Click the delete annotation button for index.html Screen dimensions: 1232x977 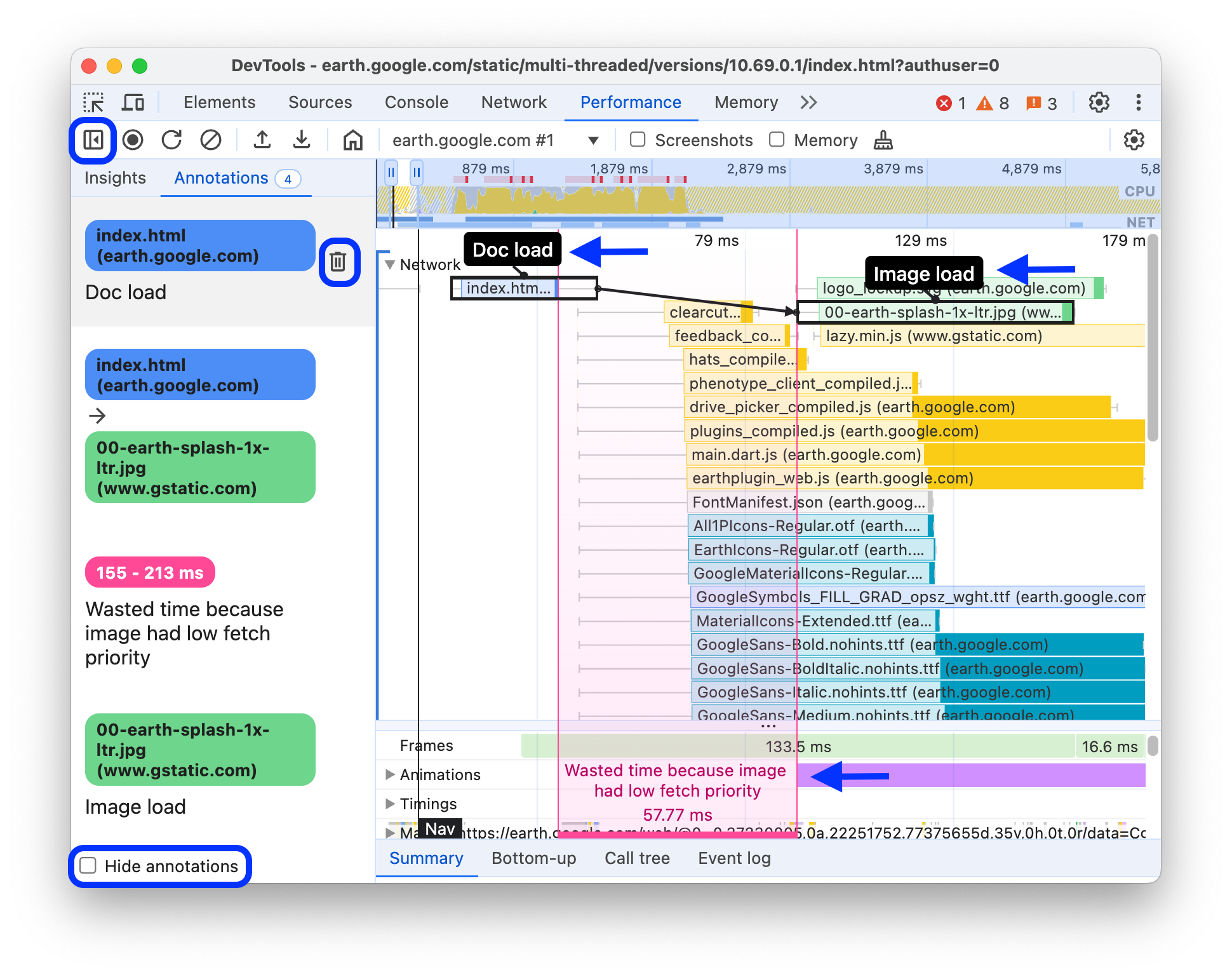pyautogui.click(x=339, y=262)
